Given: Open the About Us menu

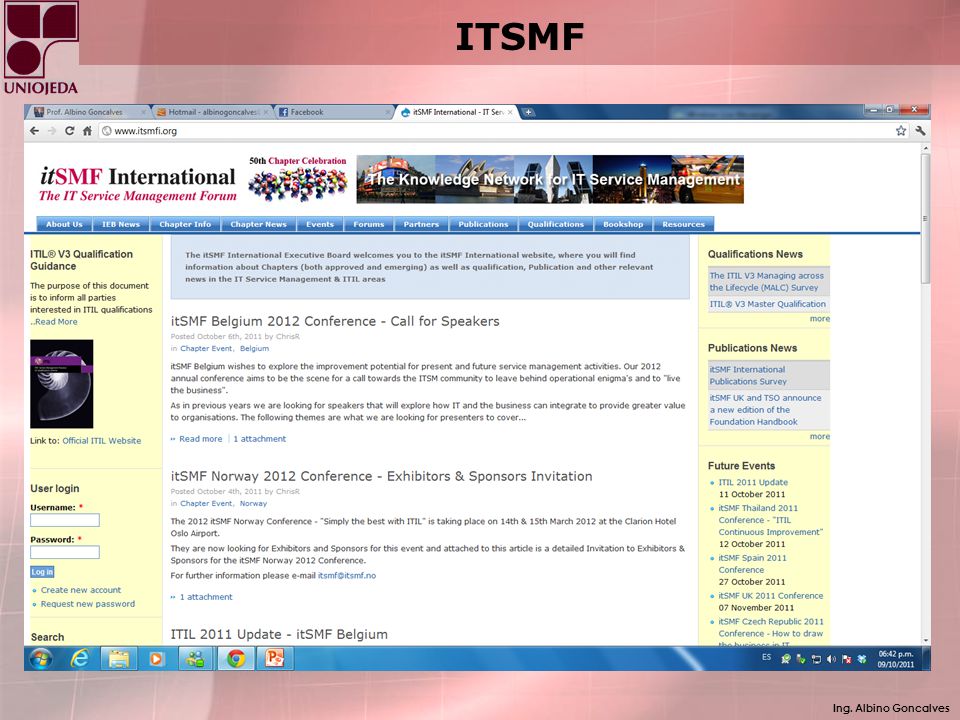Looking at the screenshot, I should pyautogui.click(x=64, y=224).
